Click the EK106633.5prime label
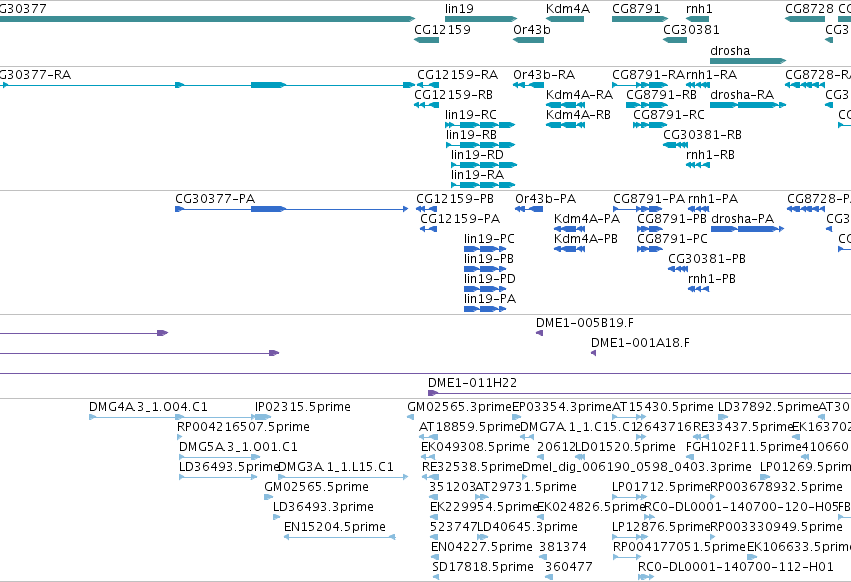 pos(799,547)
